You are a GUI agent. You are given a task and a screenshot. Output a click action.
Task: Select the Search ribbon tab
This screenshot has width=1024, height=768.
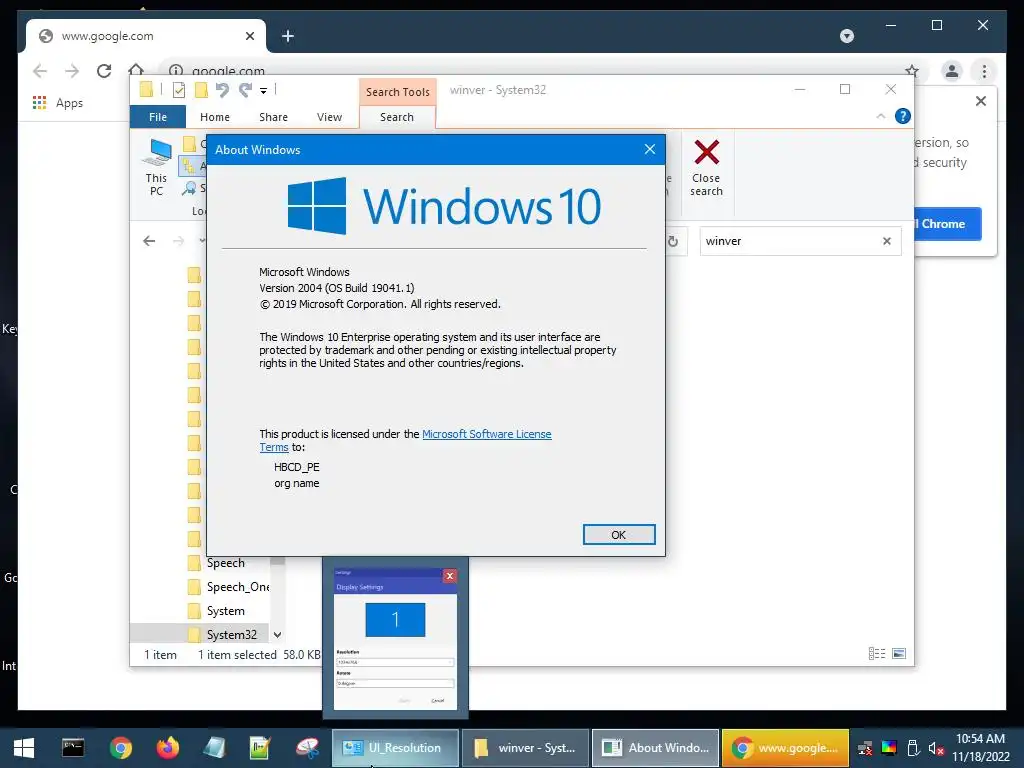[x=397, y=117]
